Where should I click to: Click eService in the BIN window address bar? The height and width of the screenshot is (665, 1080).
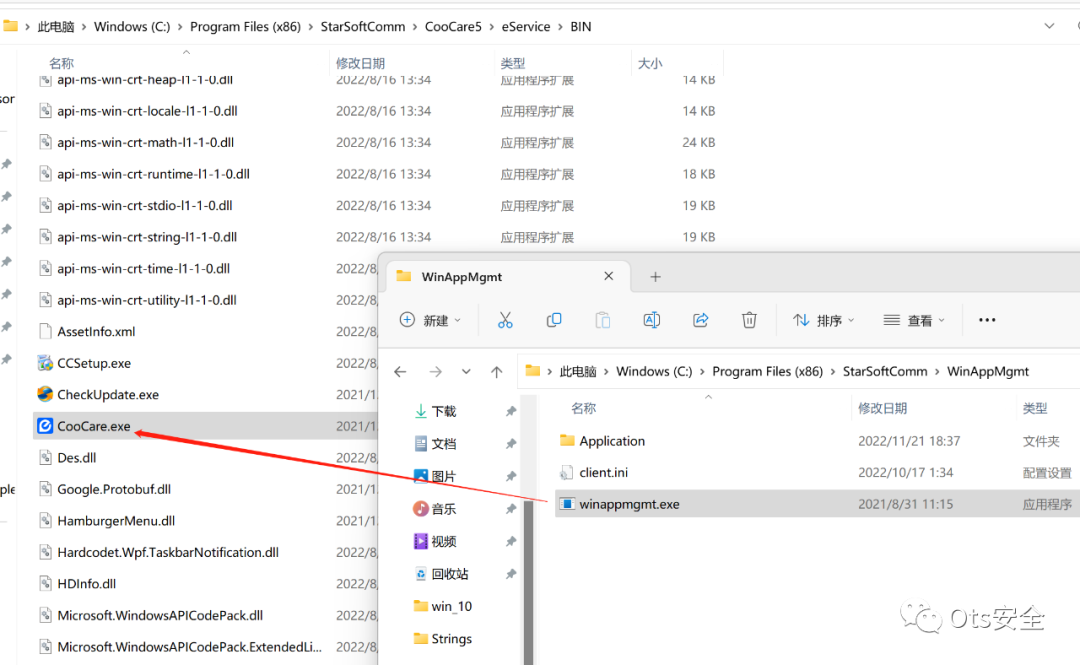pos(526,26)
